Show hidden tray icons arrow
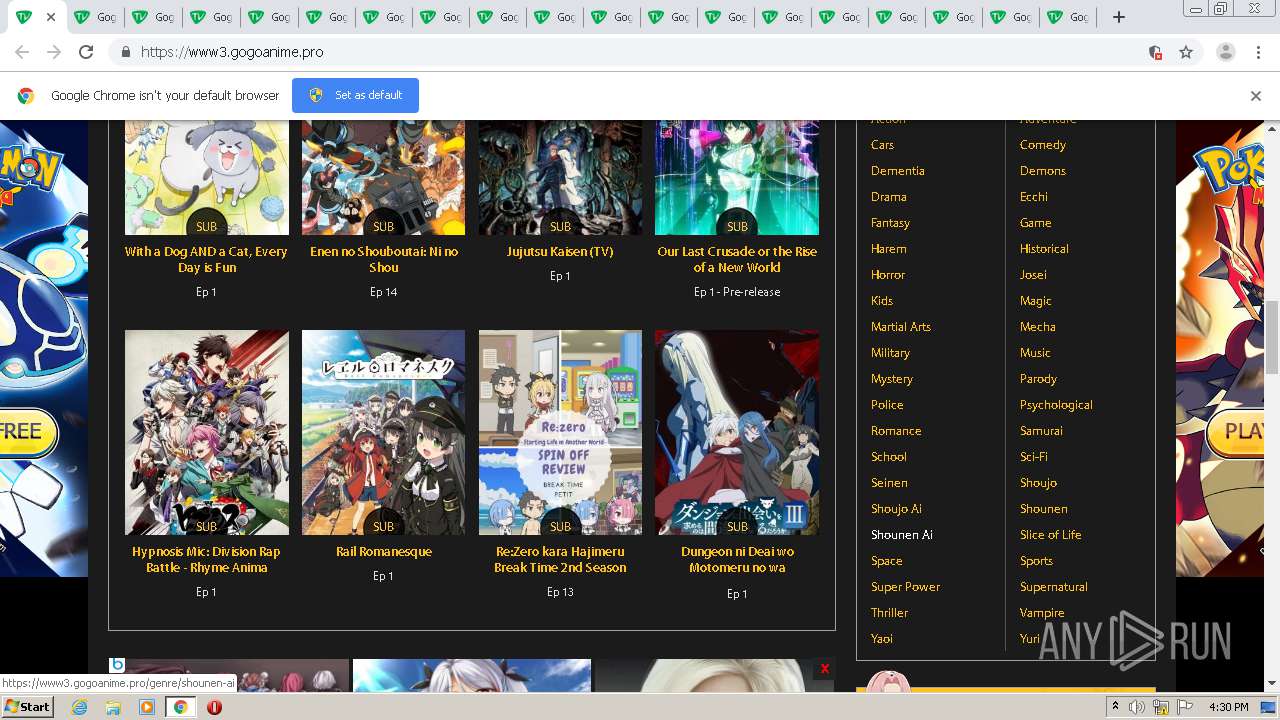This screenshot has width=1280, height=720. click(x=1115, y=707)
